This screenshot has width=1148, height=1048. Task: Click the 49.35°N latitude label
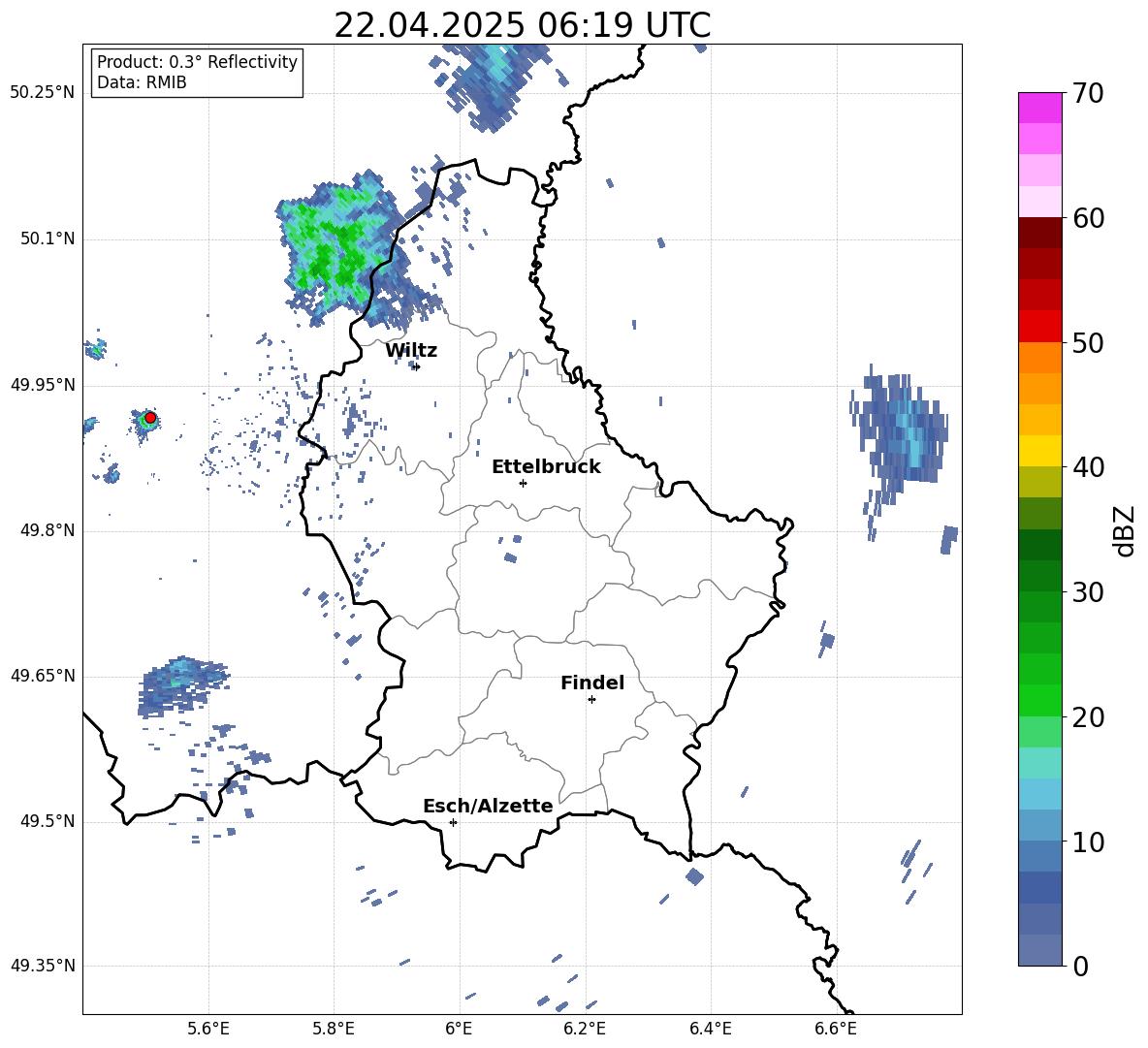click(43, 966)
